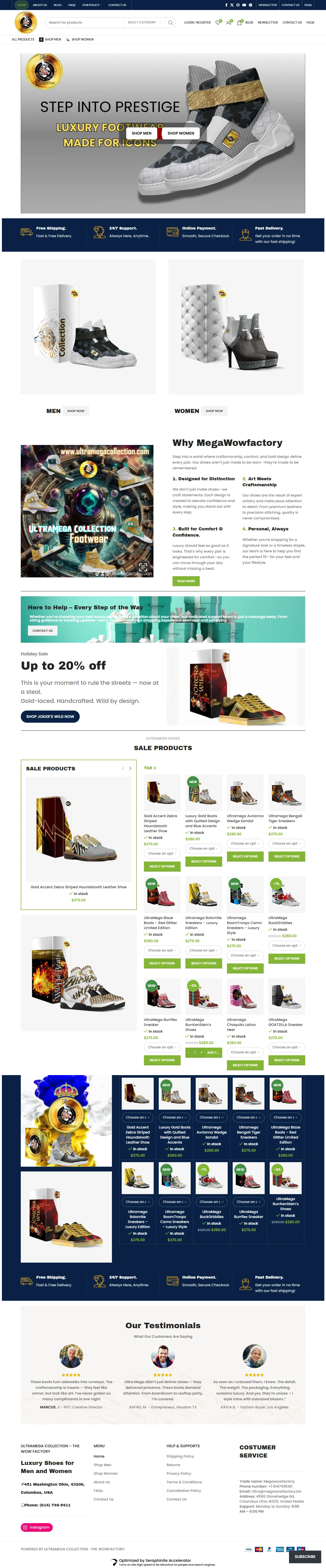
Task: Click the green Read More button
Action: (x=186, y=581)
